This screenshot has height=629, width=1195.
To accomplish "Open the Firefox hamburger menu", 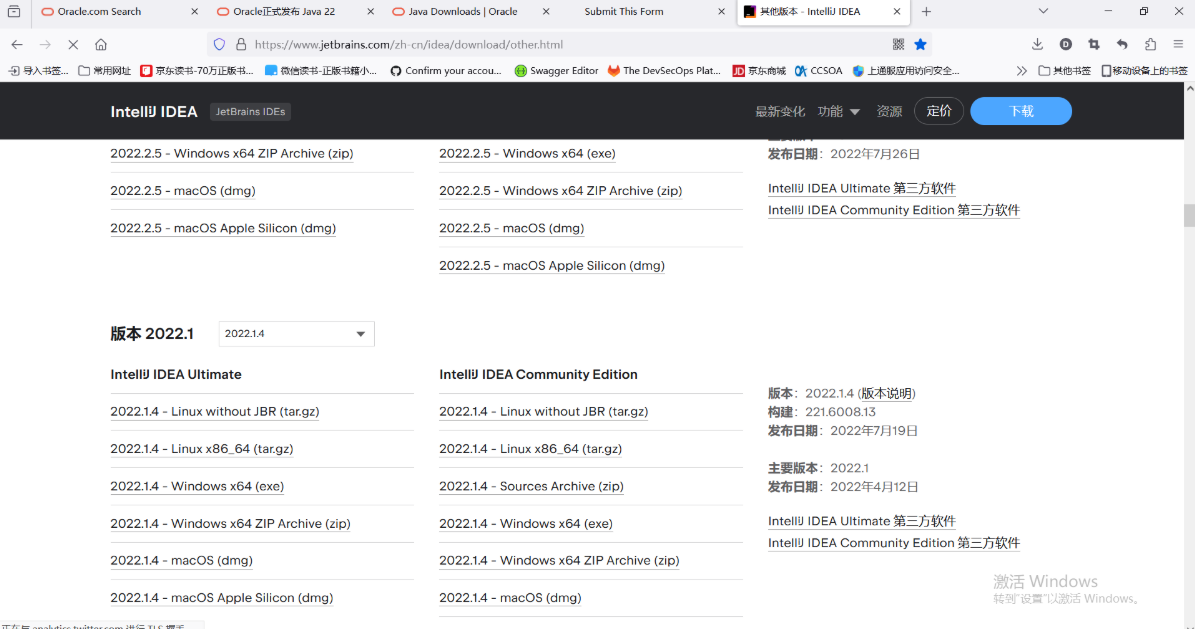I will click(1178, 44).
